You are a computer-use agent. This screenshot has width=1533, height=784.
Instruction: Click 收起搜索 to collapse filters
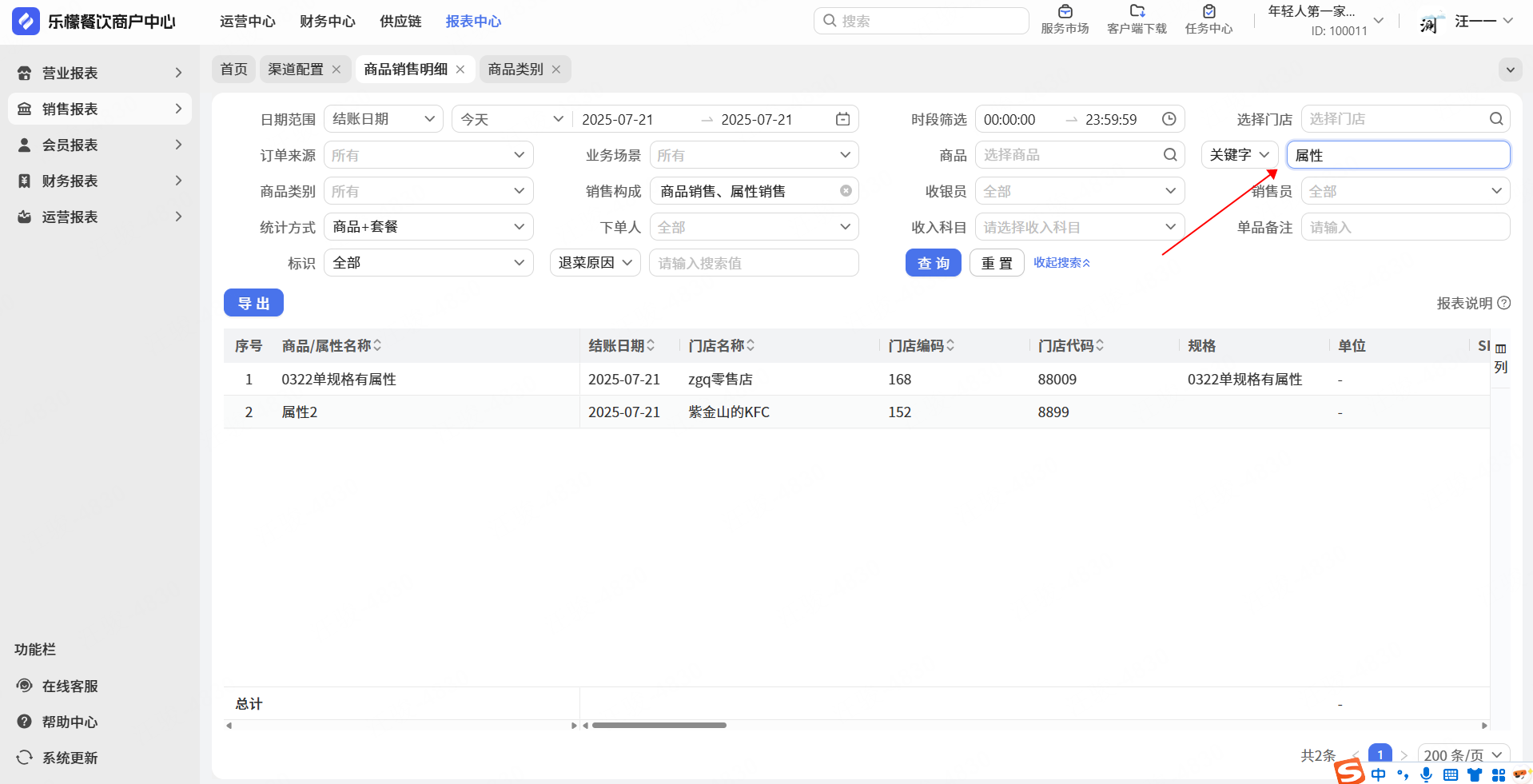(x=1061, y=263)
